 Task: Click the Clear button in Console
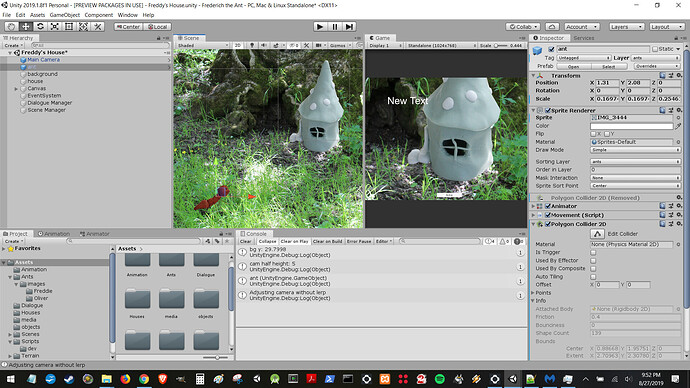click(246, 242)
